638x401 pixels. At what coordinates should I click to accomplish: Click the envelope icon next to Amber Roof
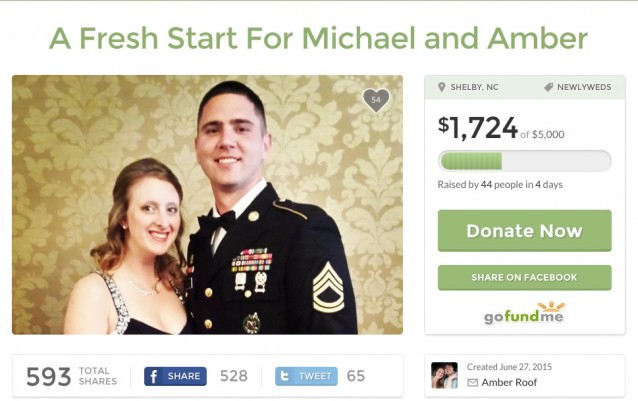(x=472, y=383)
